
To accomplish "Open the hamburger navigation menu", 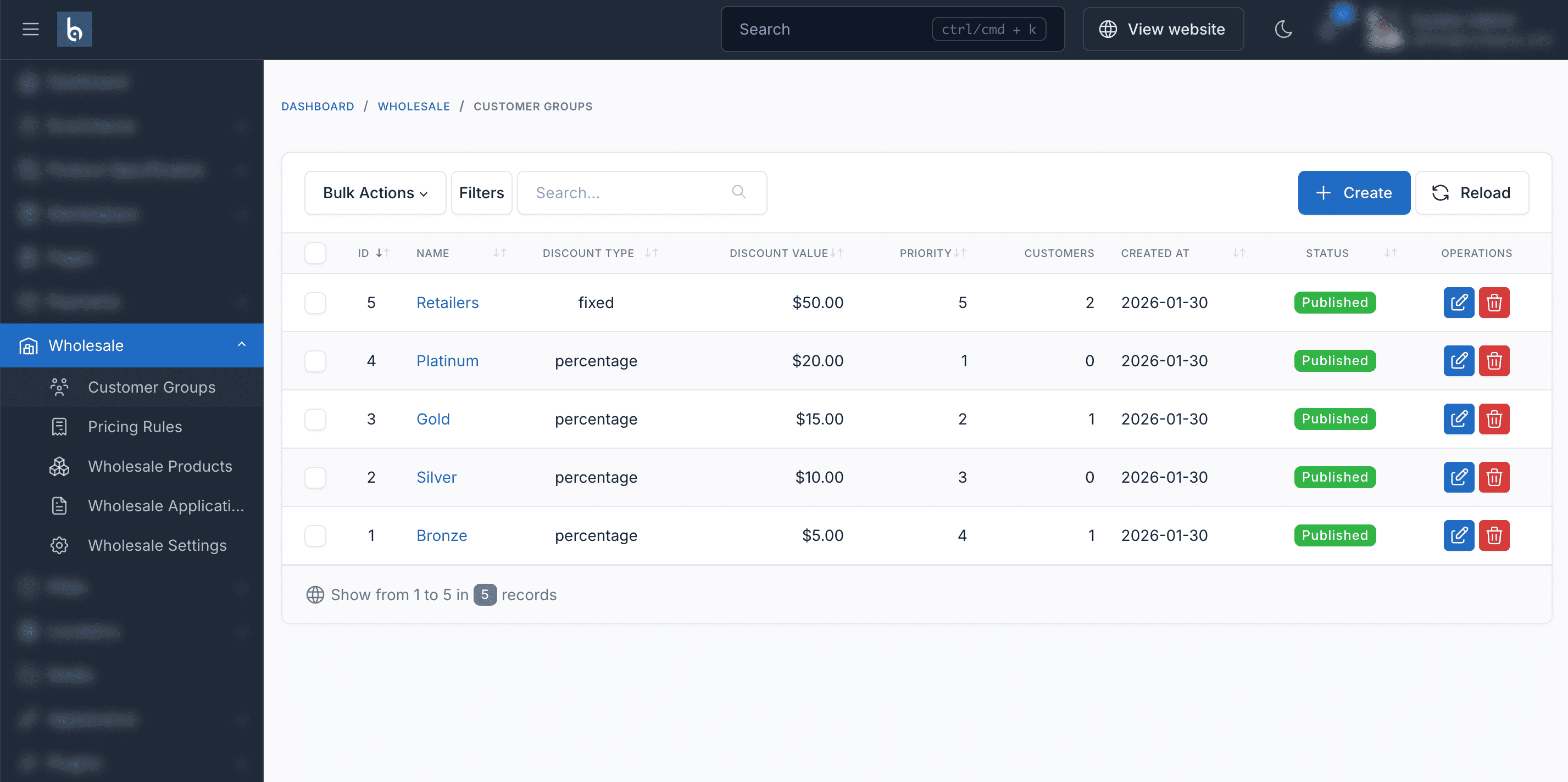I will click(x=29, y=29).
